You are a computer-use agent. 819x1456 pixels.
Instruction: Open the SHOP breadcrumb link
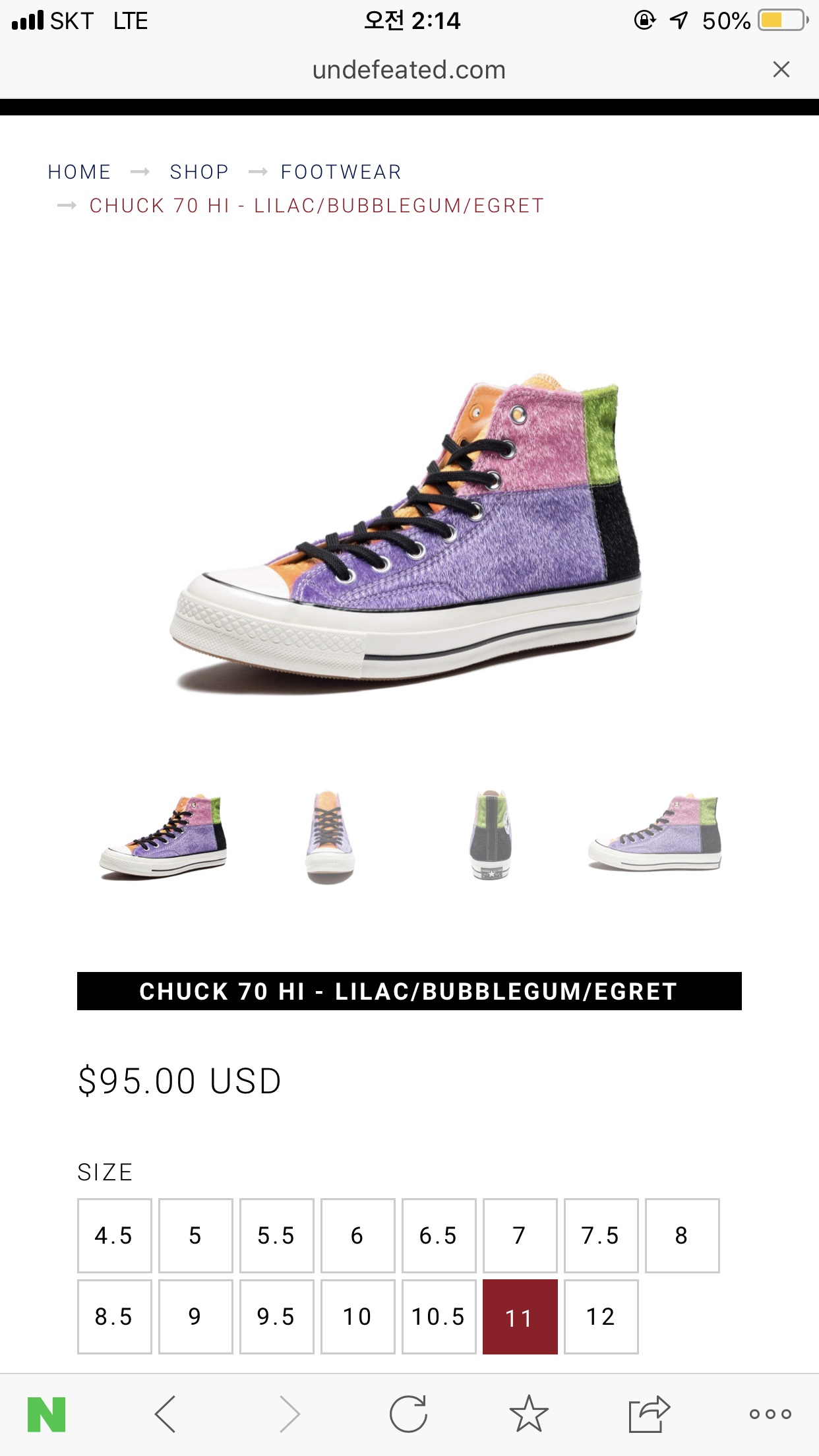pyautogui.click(x=199, y=172)
